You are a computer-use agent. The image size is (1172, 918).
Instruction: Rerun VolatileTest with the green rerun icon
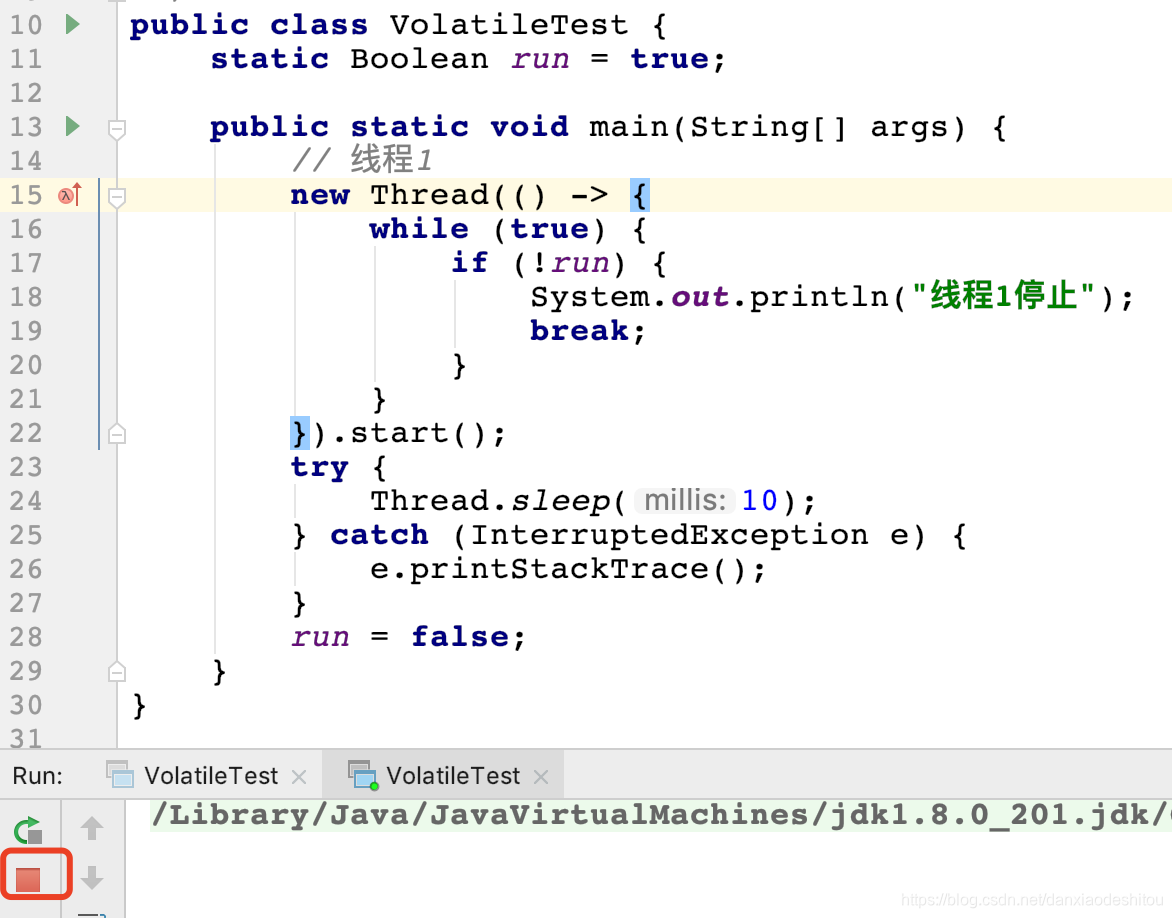pos(28,830)
